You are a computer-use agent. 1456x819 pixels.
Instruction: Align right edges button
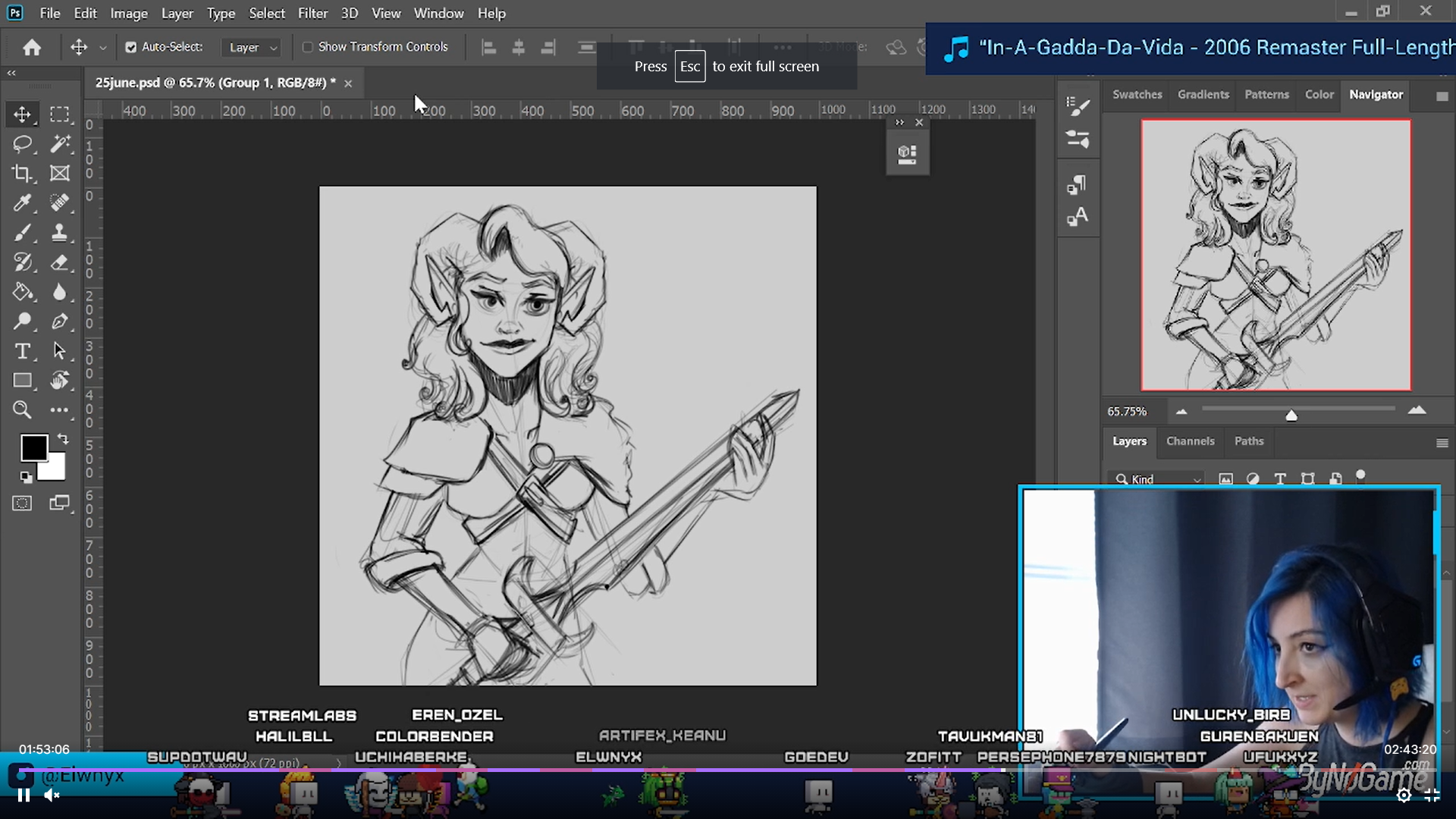pyautogui.click(x=548, y=48)
